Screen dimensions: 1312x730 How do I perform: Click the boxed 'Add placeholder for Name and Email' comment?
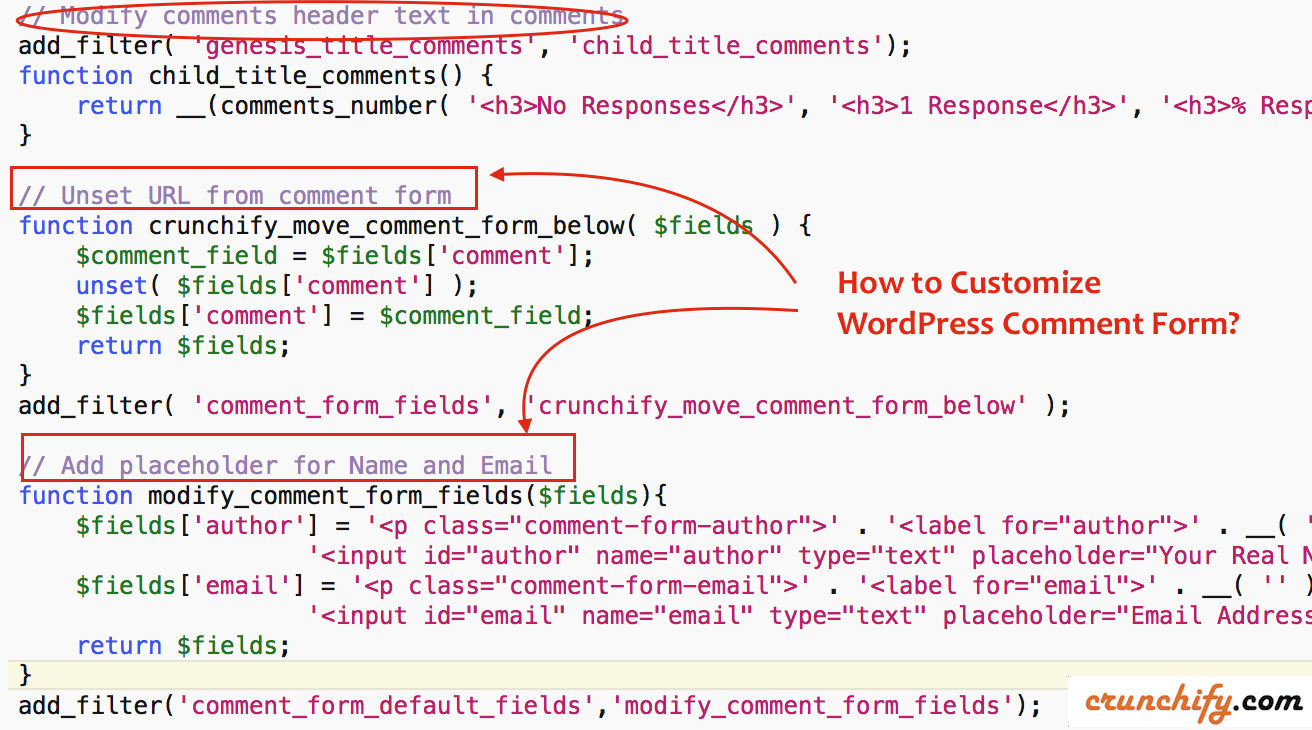click(297, 464)
